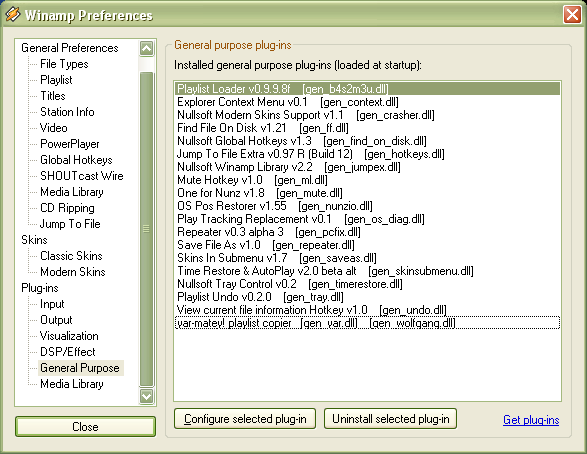Open DSP/Effect plug-ins page
The height and width of the screenshot is (454, 587).
click(x=68, y=352)
